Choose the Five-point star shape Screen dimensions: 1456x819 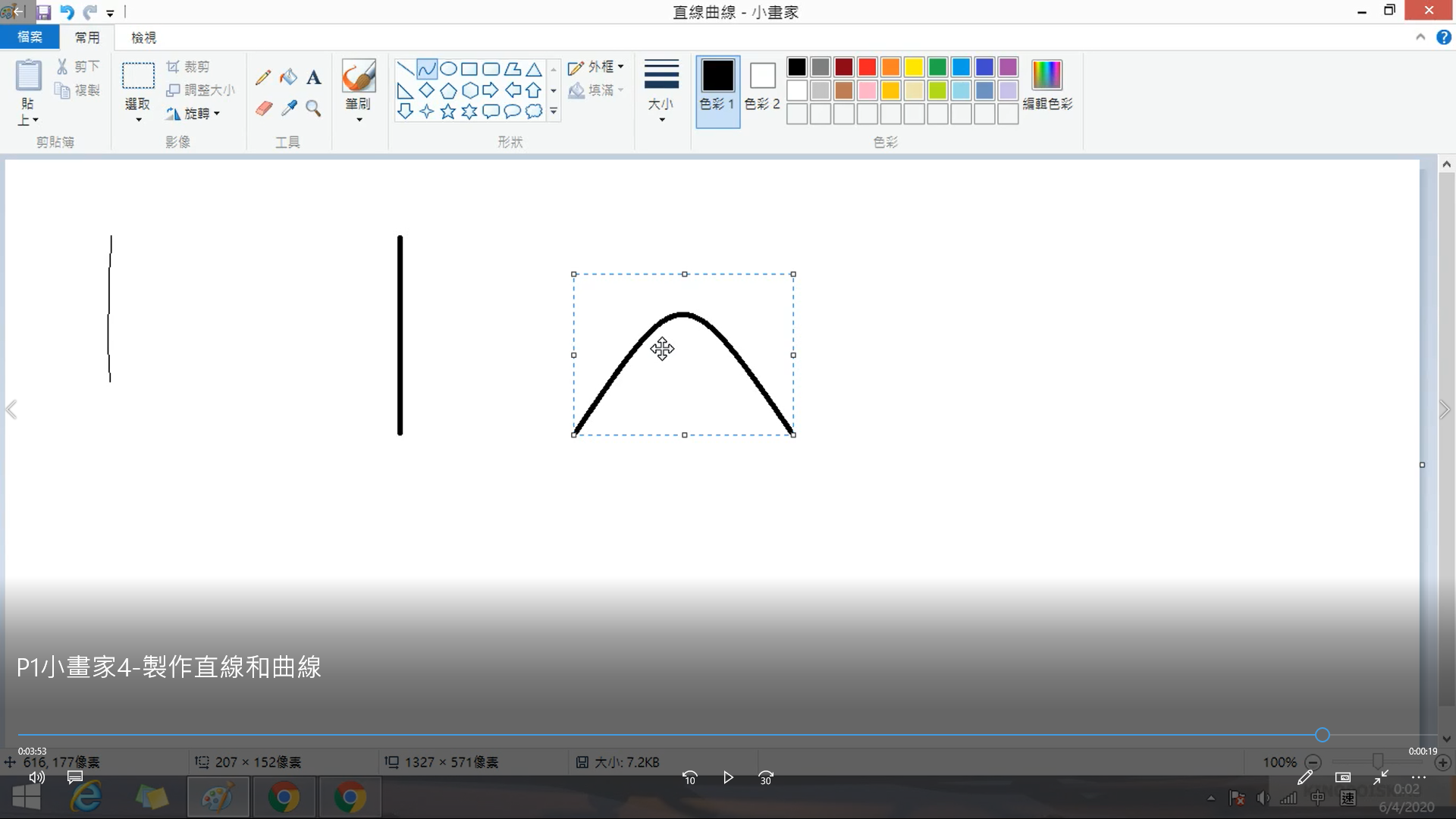tap(448, 112)
